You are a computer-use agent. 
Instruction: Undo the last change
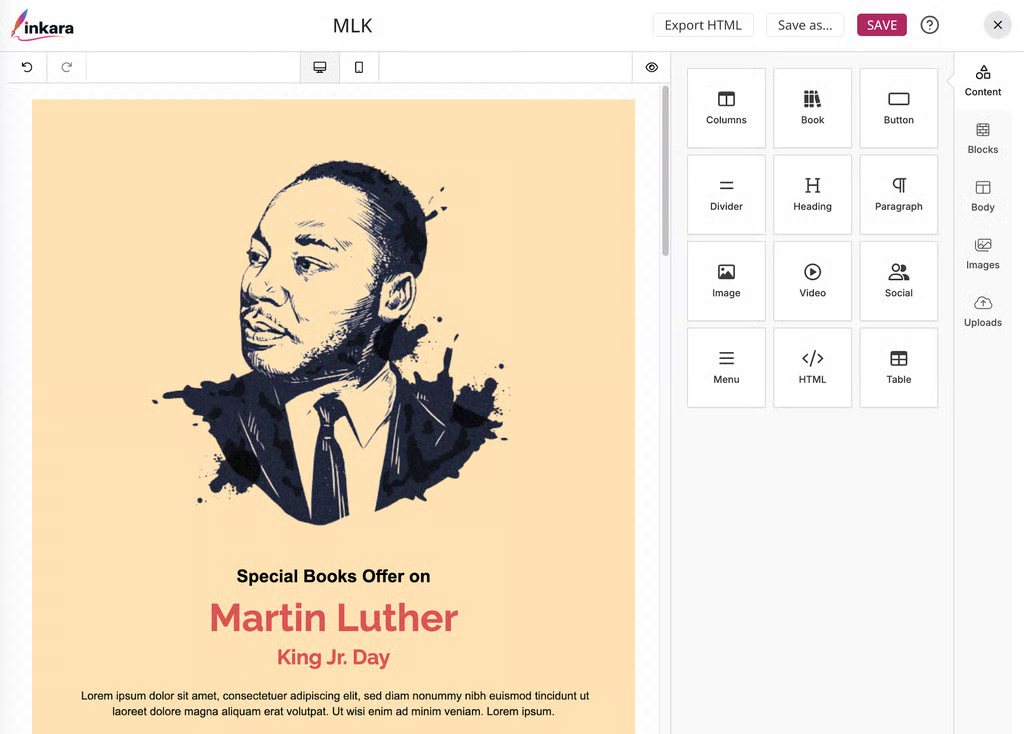tap(27, 67)
